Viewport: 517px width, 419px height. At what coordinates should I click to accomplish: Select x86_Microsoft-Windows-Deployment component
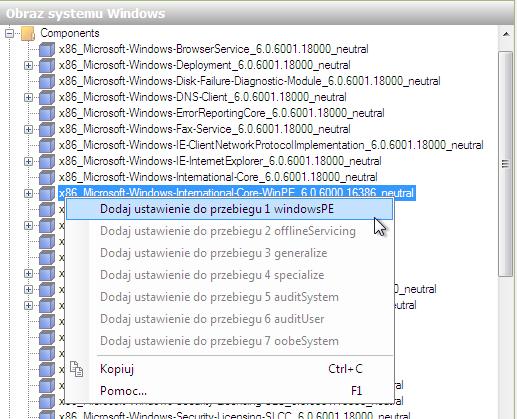[205, 65]
